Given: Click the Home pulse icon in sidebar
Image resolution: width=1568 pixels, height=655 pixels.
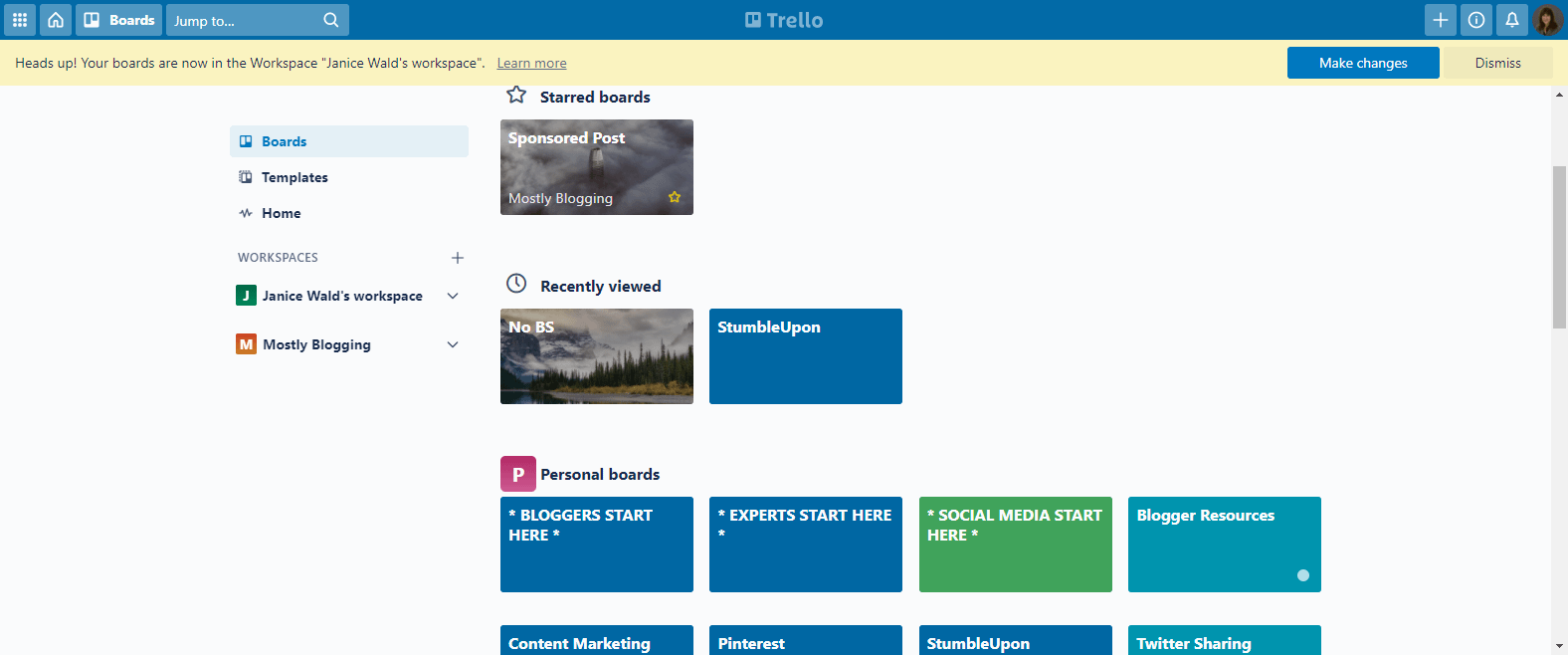Looking at the screenshot, I should pyautogui.click(x=246, y=213).
